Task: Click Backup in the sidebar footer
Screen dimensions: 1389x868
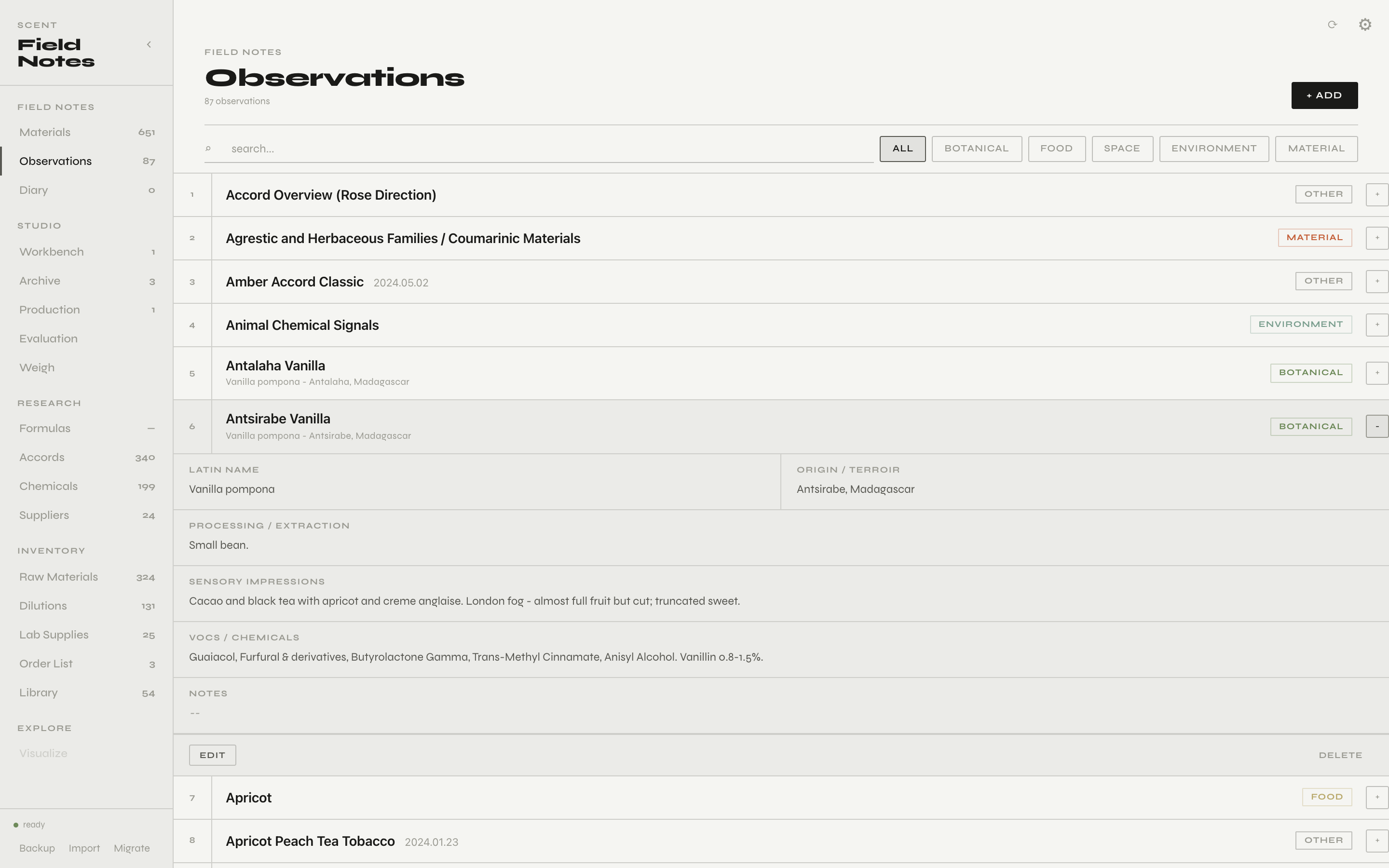Action: click(x=37, y=848)
